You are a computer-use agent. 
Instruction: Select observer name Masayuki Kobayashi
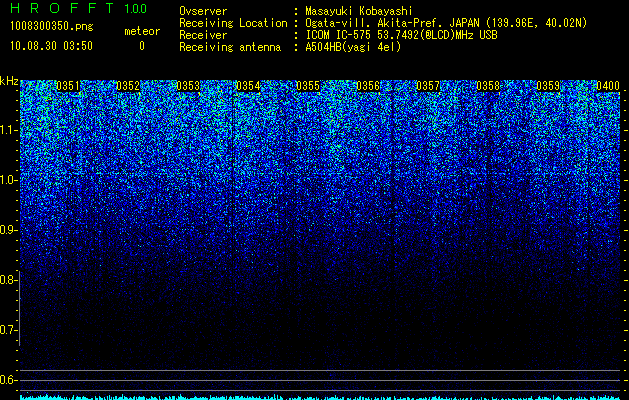coord(359,11)
